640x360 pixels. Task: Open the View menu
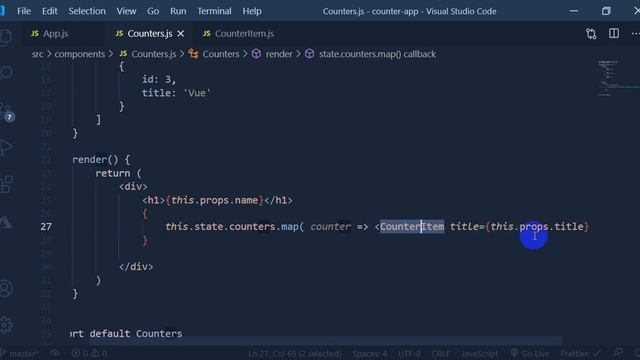pyautogui.click(x=126, y=11)
